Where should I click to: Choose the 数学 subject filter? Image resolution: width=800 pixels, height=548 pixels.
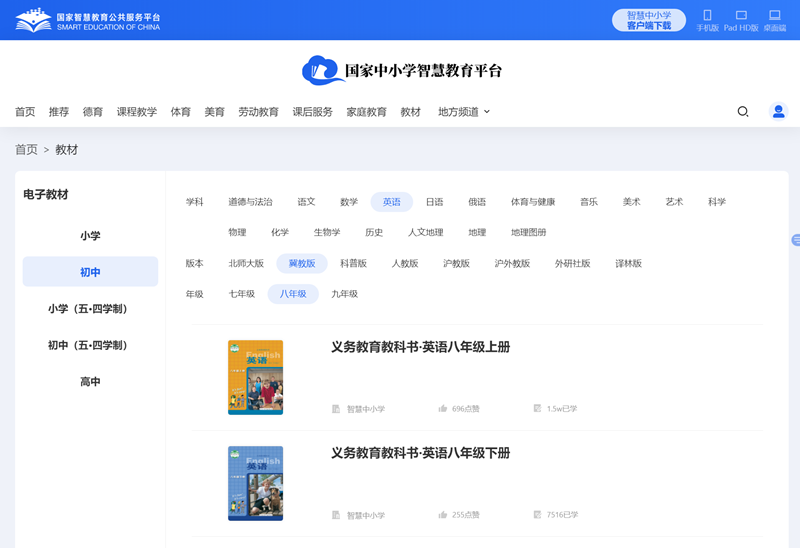349,202
